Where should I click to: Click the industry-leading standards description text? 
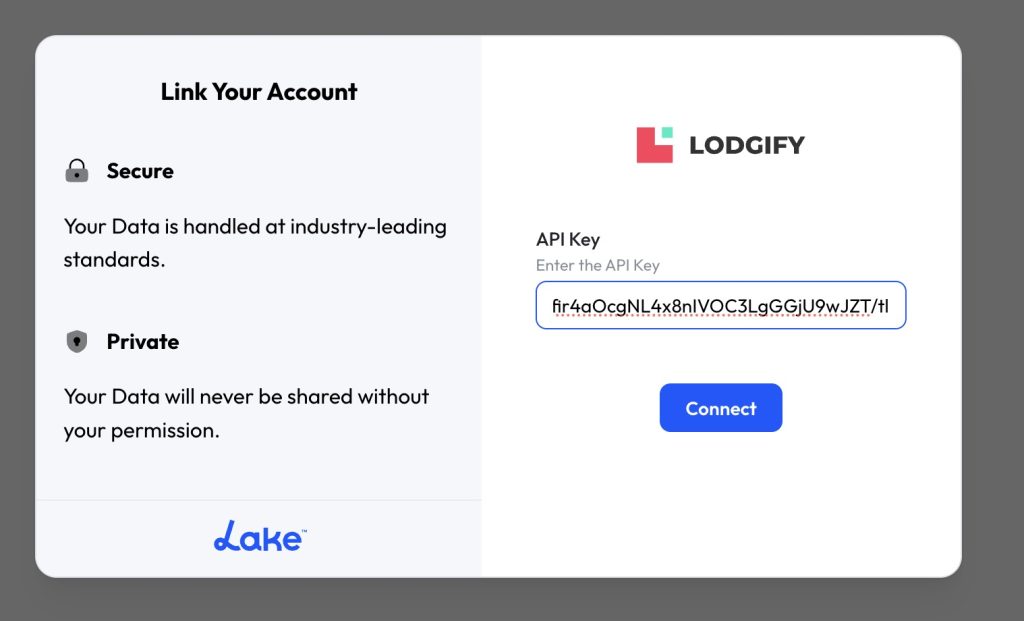click(255, 243)
